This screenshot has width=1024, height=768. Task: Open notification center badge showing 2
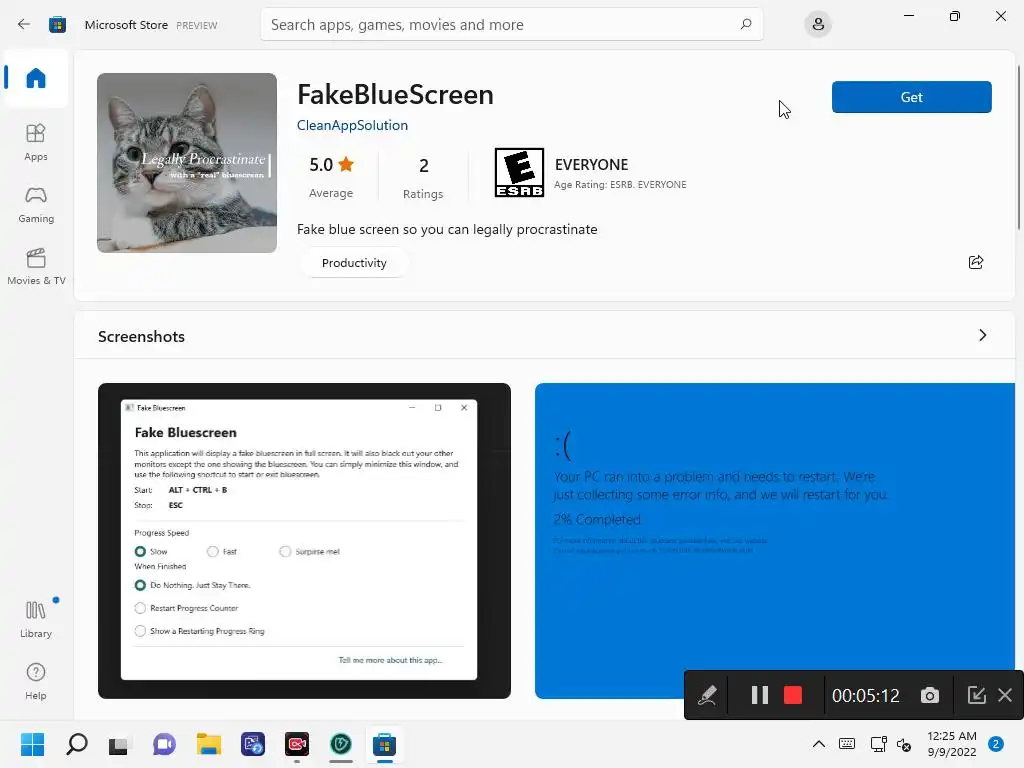point(996,744)
